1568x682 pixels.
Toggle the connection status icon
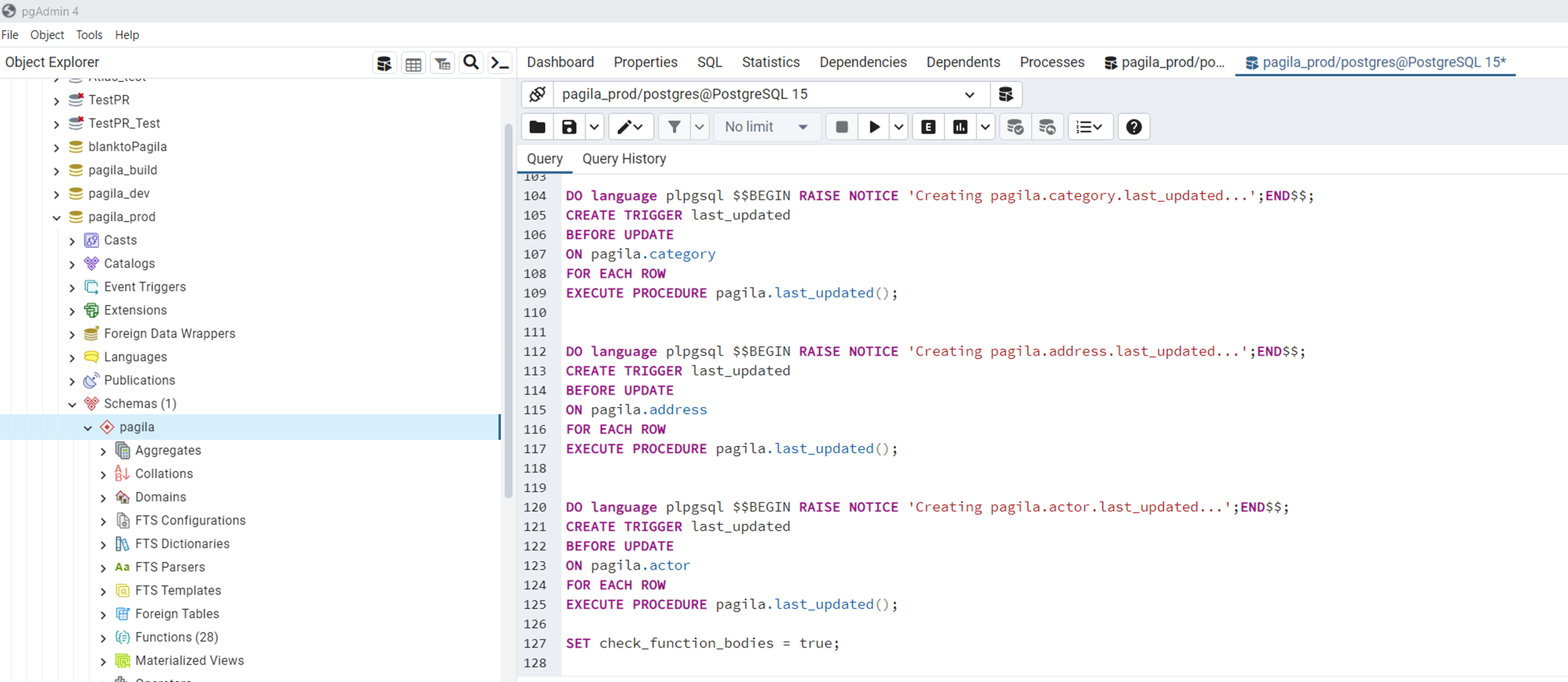pos(537,94)
